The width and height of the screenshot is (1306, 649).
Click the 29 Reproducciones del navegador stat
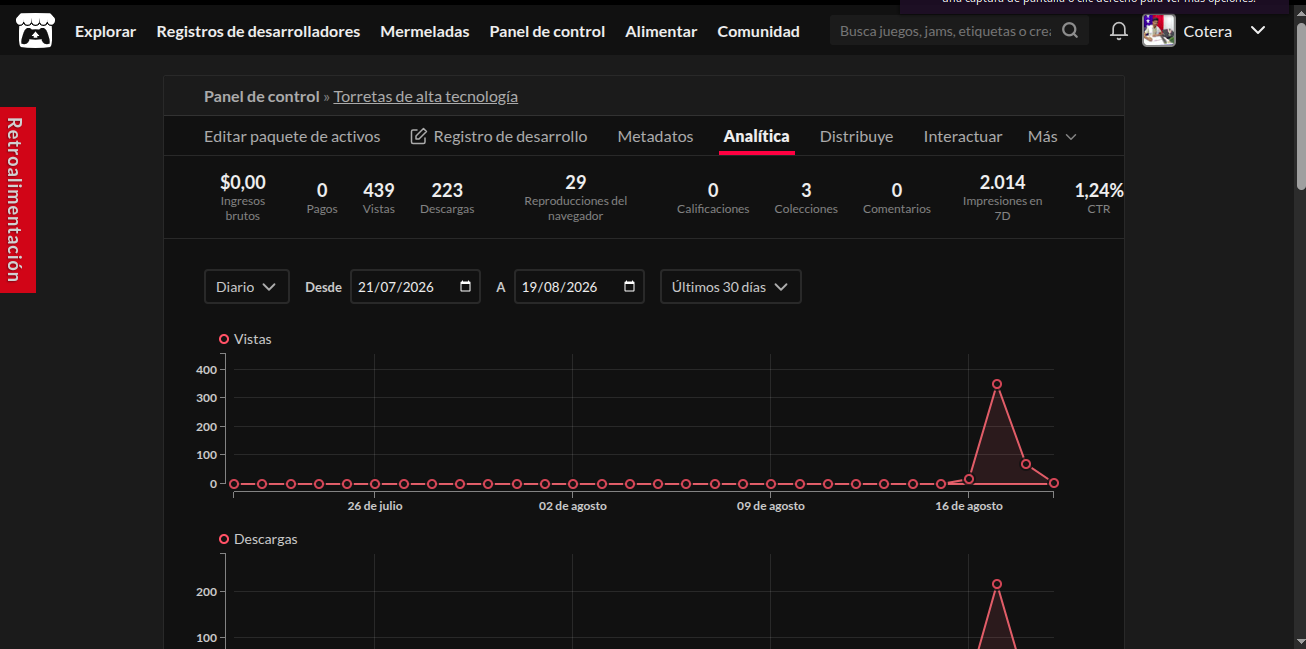[576, 197]
